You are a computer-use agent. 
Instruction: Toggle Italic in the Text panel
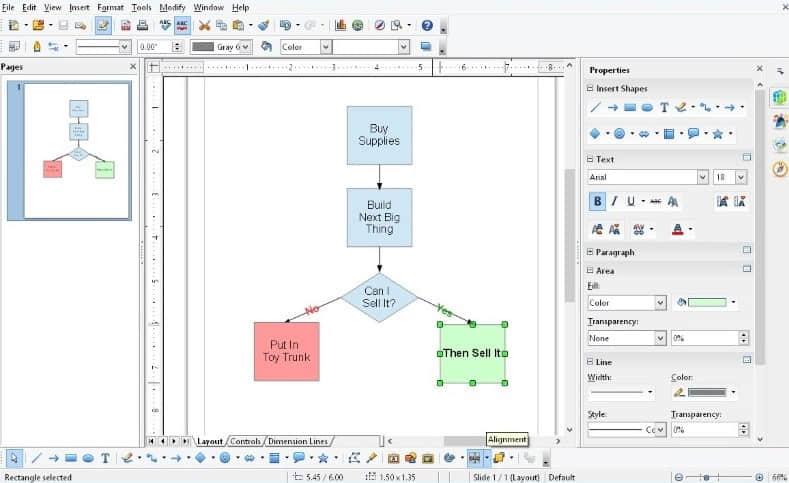tap(614, 201)
